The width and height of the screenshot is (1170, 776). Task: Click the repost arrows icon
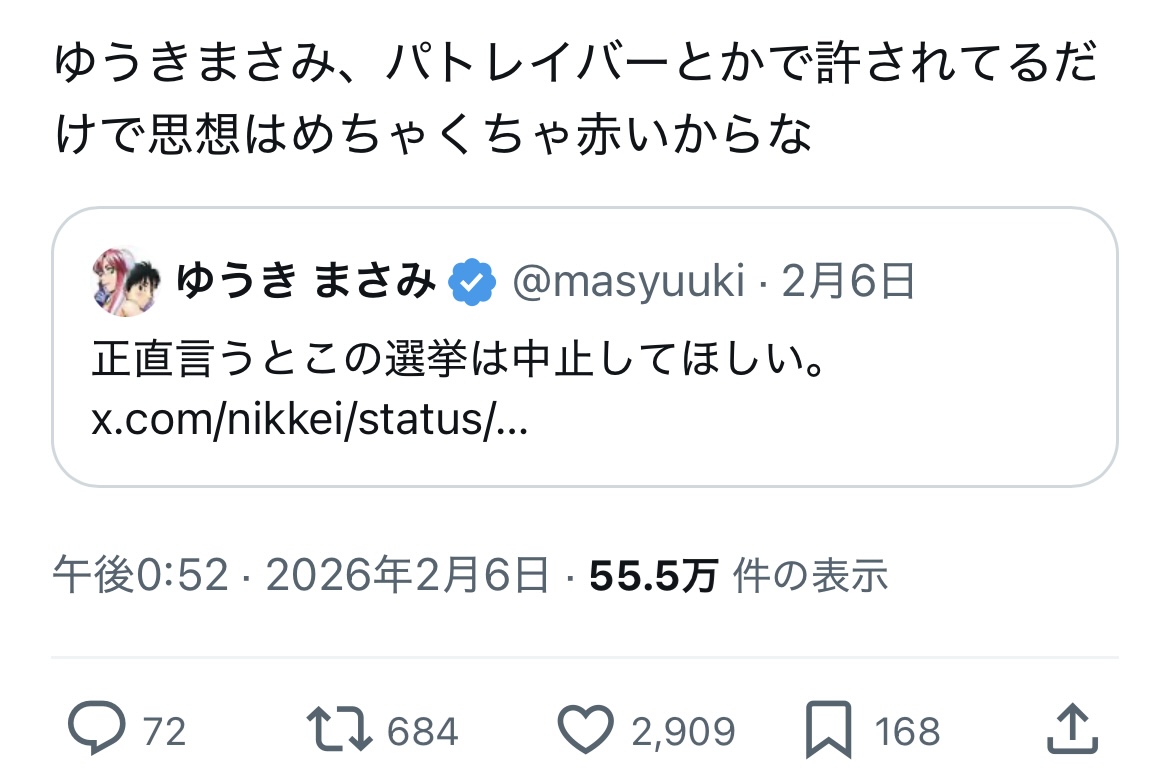340,730
